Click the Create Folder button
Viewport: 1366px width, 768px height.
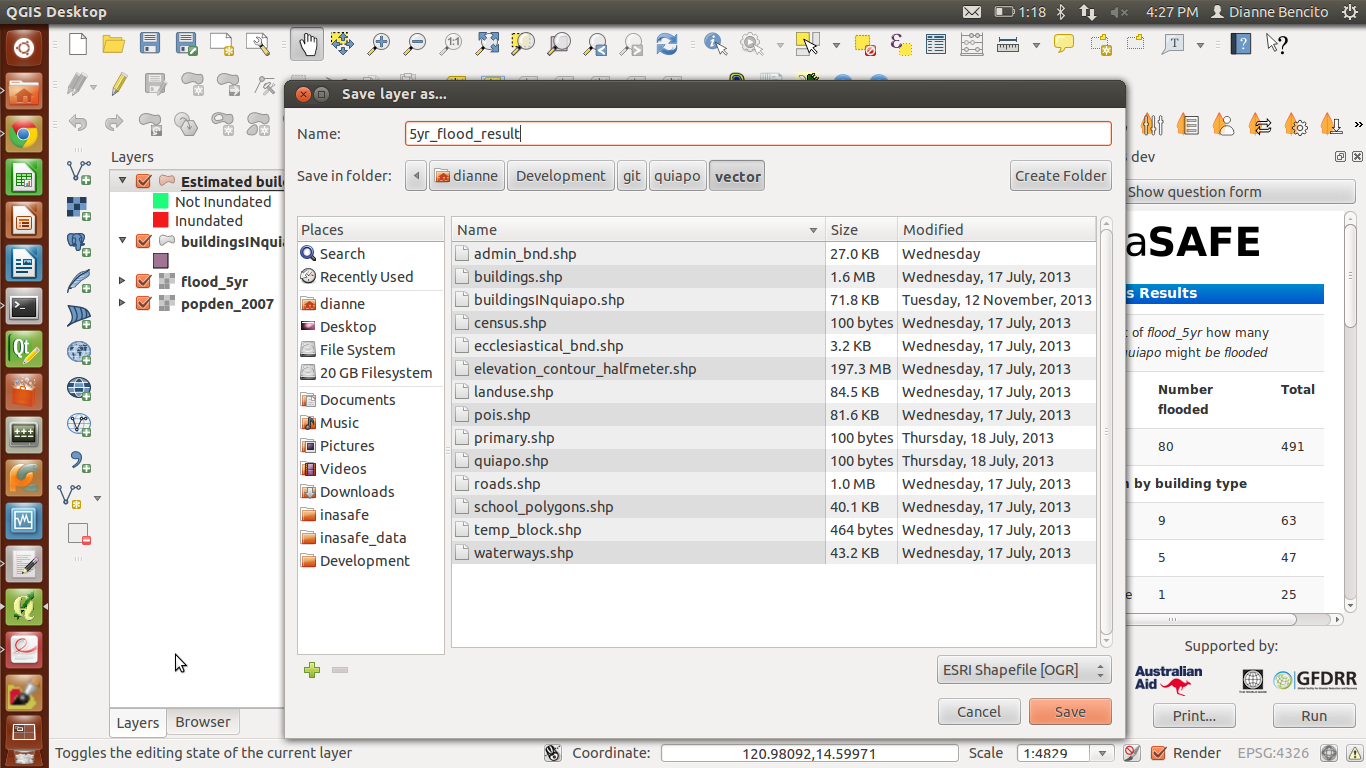[1061, 176]
